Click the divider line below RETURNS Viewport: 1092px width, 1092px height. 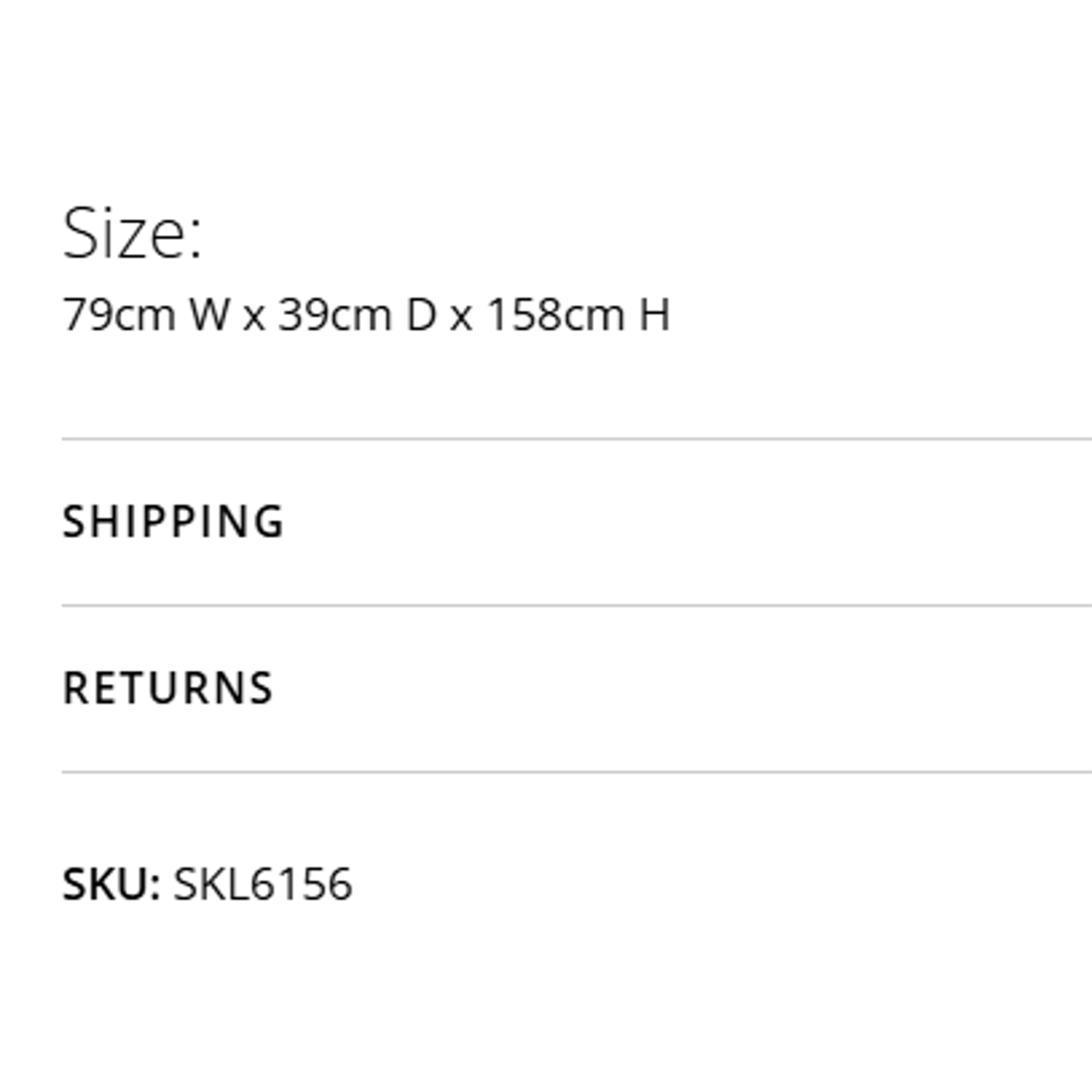(x=577, y=771)
